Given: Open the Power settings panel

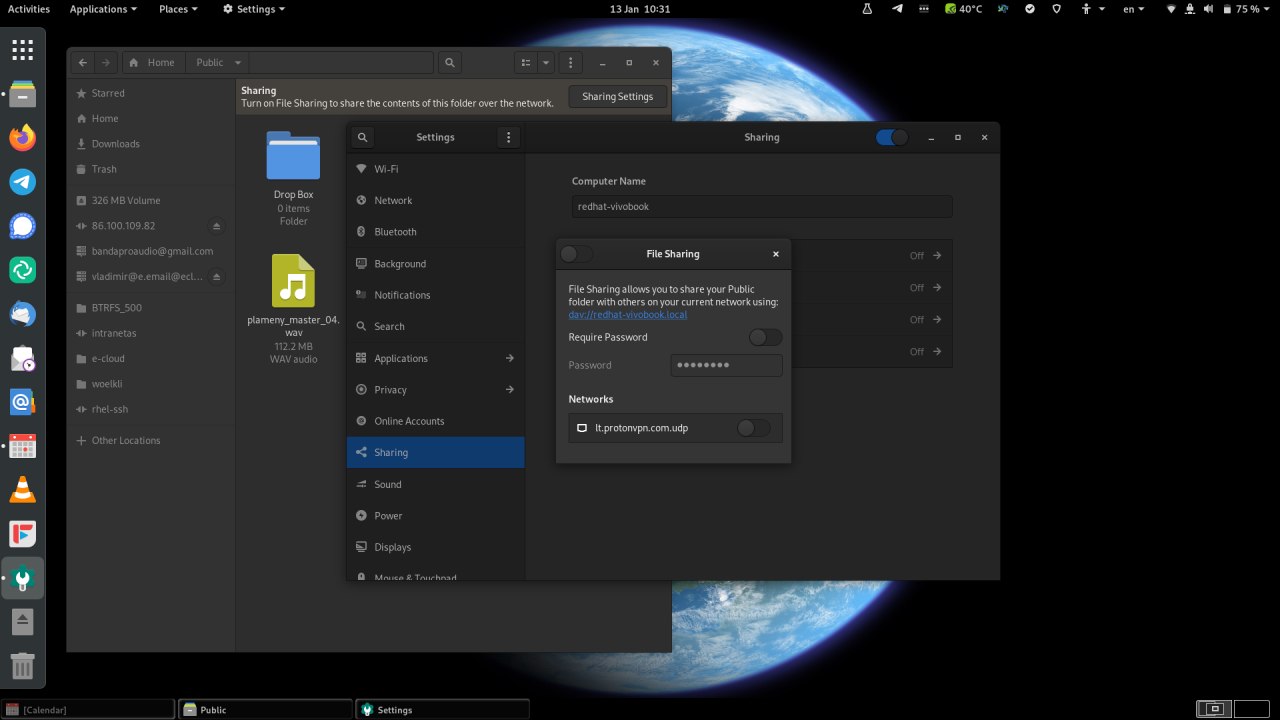Looking at the screenshot, I should point(435,516).
